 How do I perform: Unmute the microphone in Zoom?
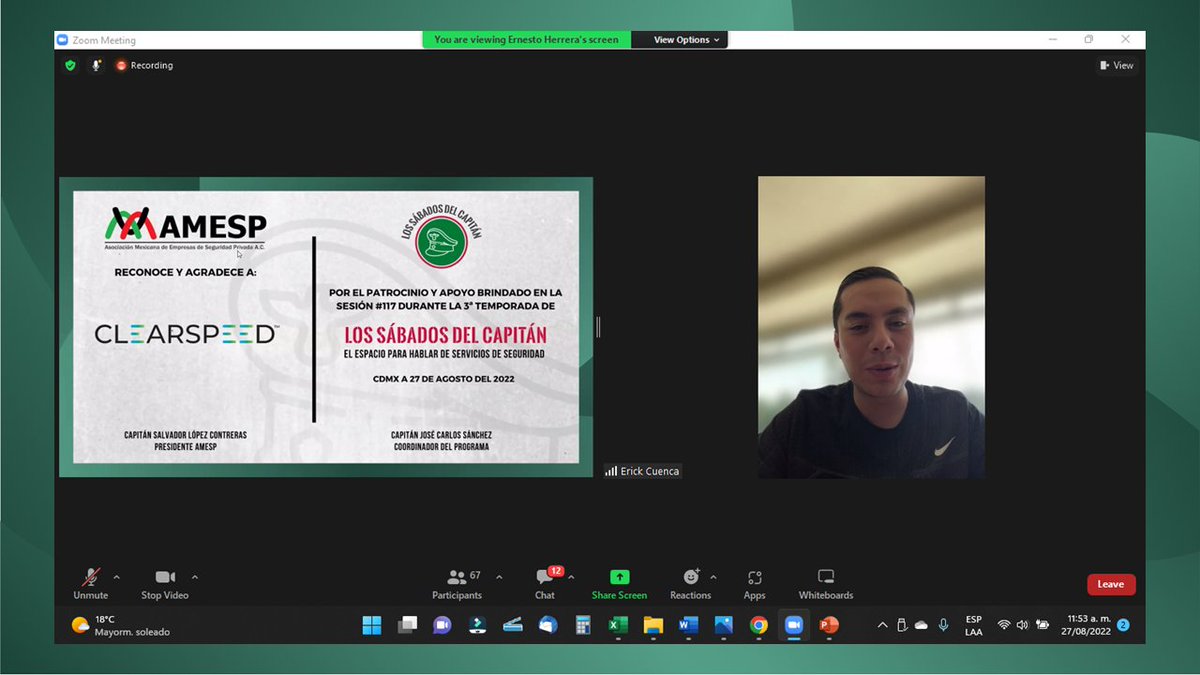tap(90, 584)
